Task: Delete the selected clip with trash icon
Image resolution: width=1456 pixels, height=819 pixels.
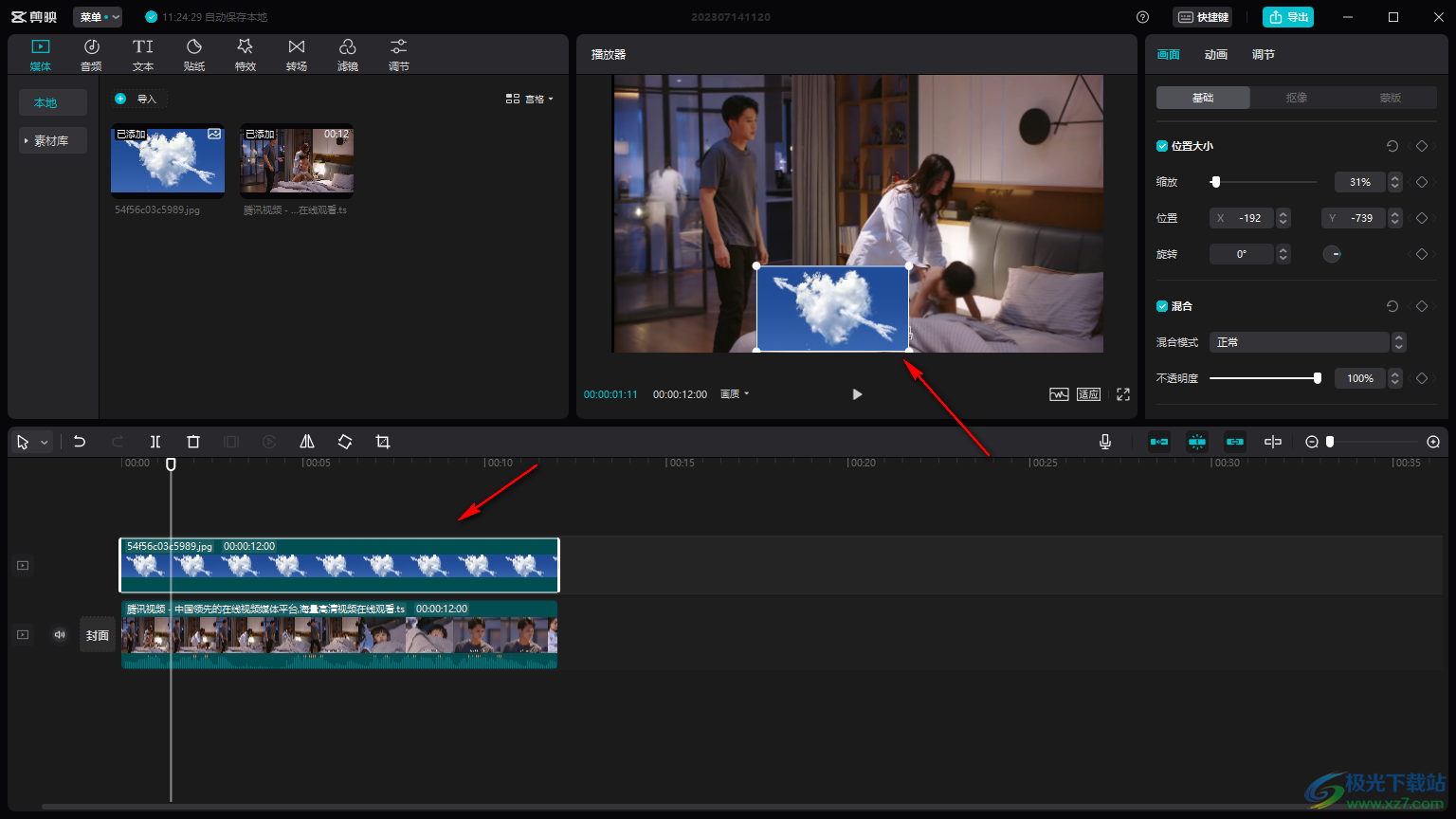Action: [x=193, y=442]
